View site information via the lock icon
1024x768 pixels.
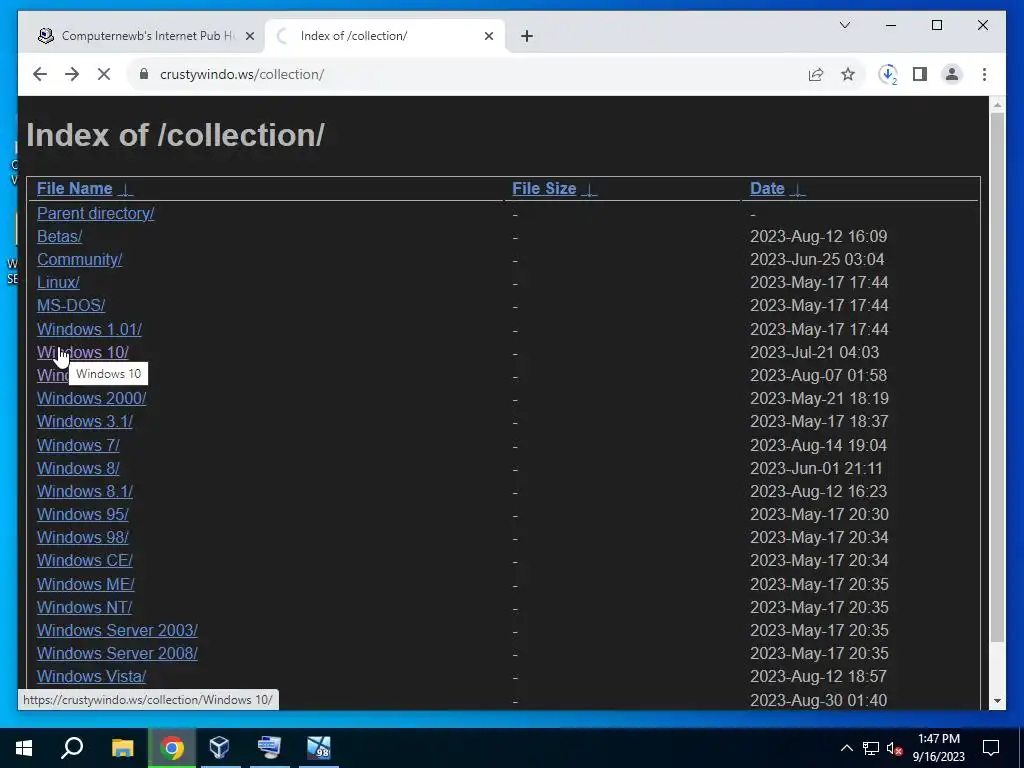(x=144, y=74)
